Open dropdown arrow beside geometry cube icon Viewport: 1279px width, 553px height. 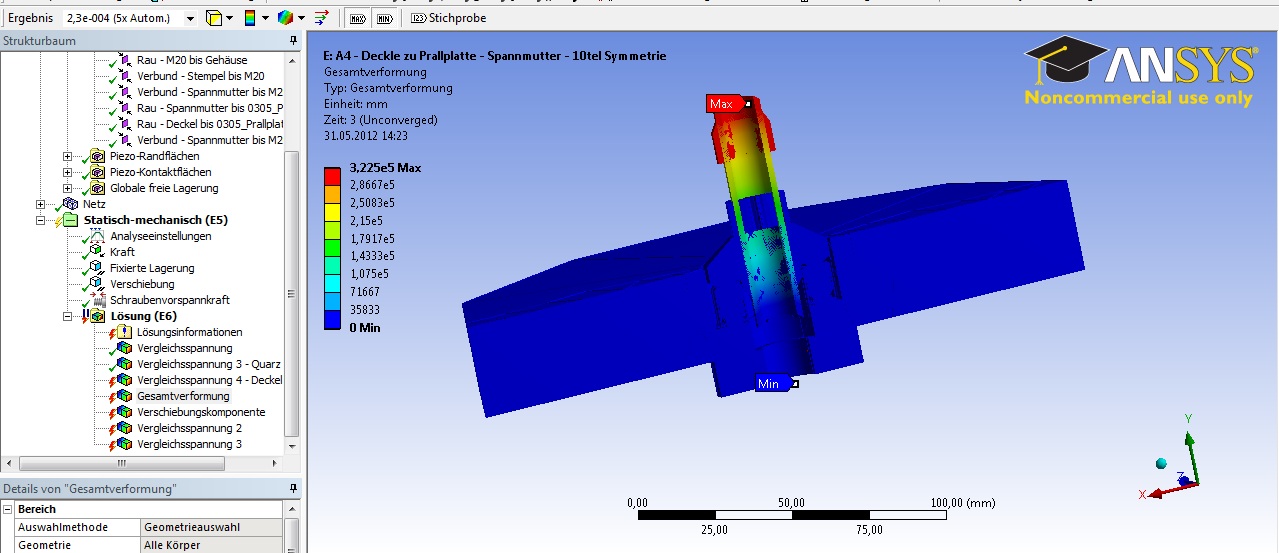[229, 18]
